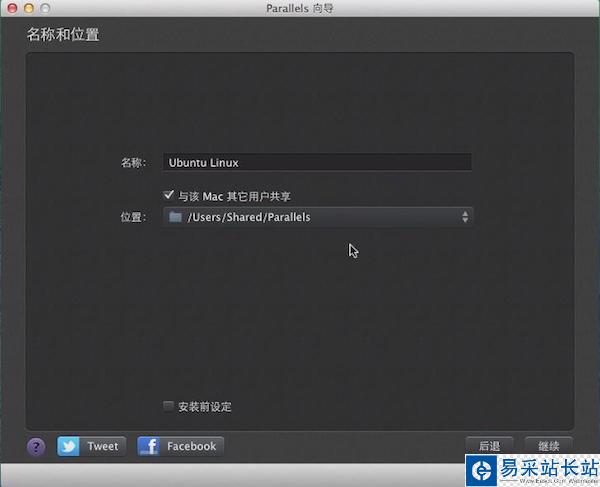Click the 名称: label
The image size is (600, 487).
coord(133,163)
